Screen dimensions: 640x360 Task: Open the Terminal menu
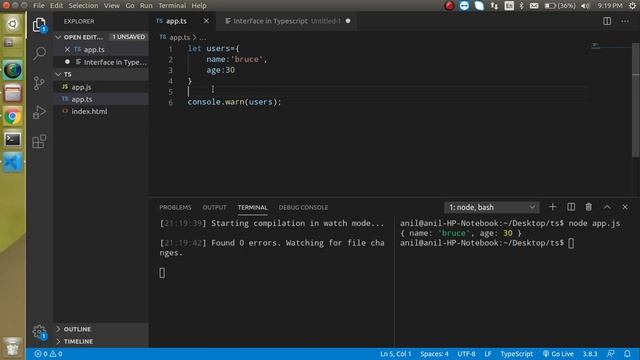[172, 6]
